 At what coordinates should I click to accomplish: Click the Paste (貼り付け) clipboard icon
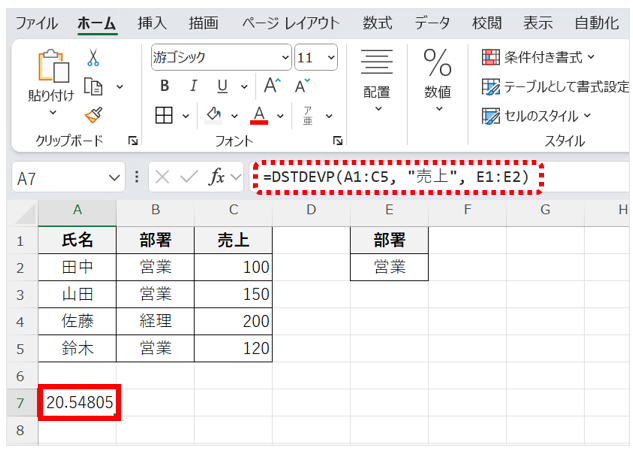tap(50, 68)
